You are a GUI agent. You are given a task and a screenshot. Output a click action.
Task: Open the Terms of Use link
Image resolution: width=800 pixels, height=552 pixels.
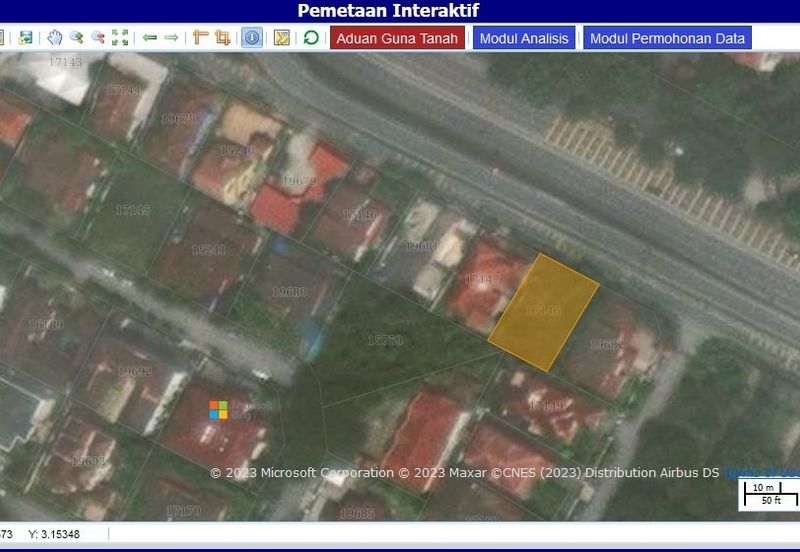click(x=761, y=473)
